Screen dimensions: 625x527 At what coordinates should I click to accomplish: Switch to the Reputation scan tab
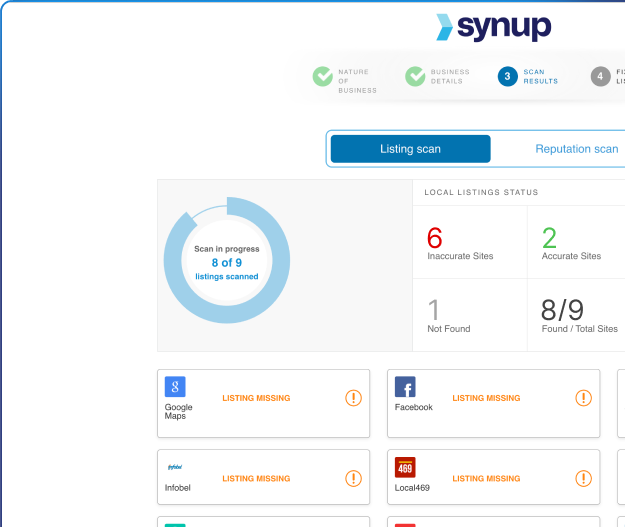pyautogui.click(x=576, y=149)
